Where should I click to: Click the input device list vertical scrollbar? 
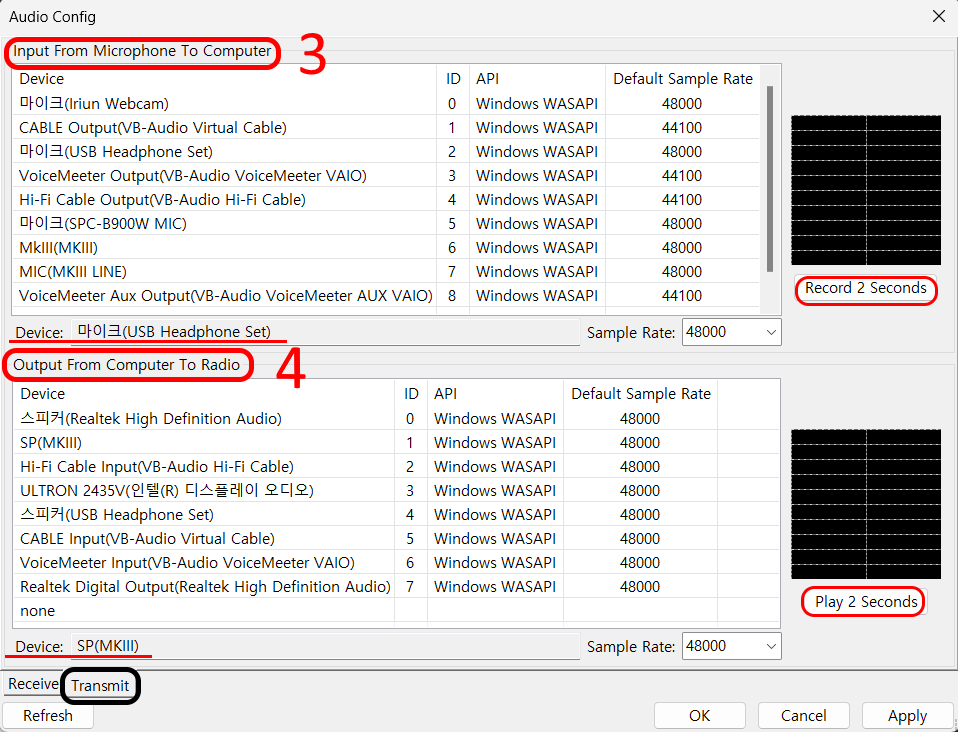[x=769, y=180]
